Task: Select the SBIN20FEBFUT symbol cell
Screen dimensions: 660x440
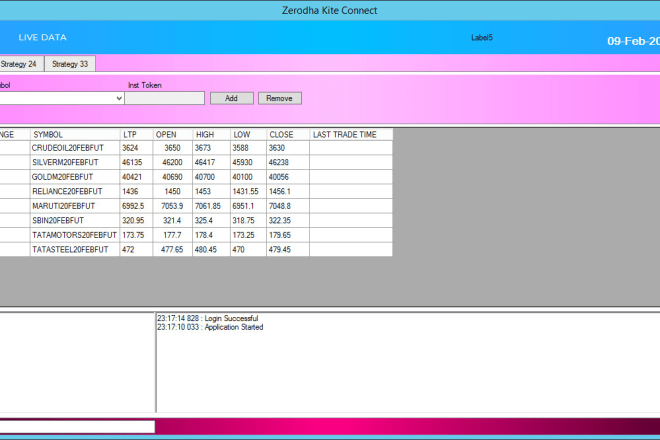Action: click(75, 220)
